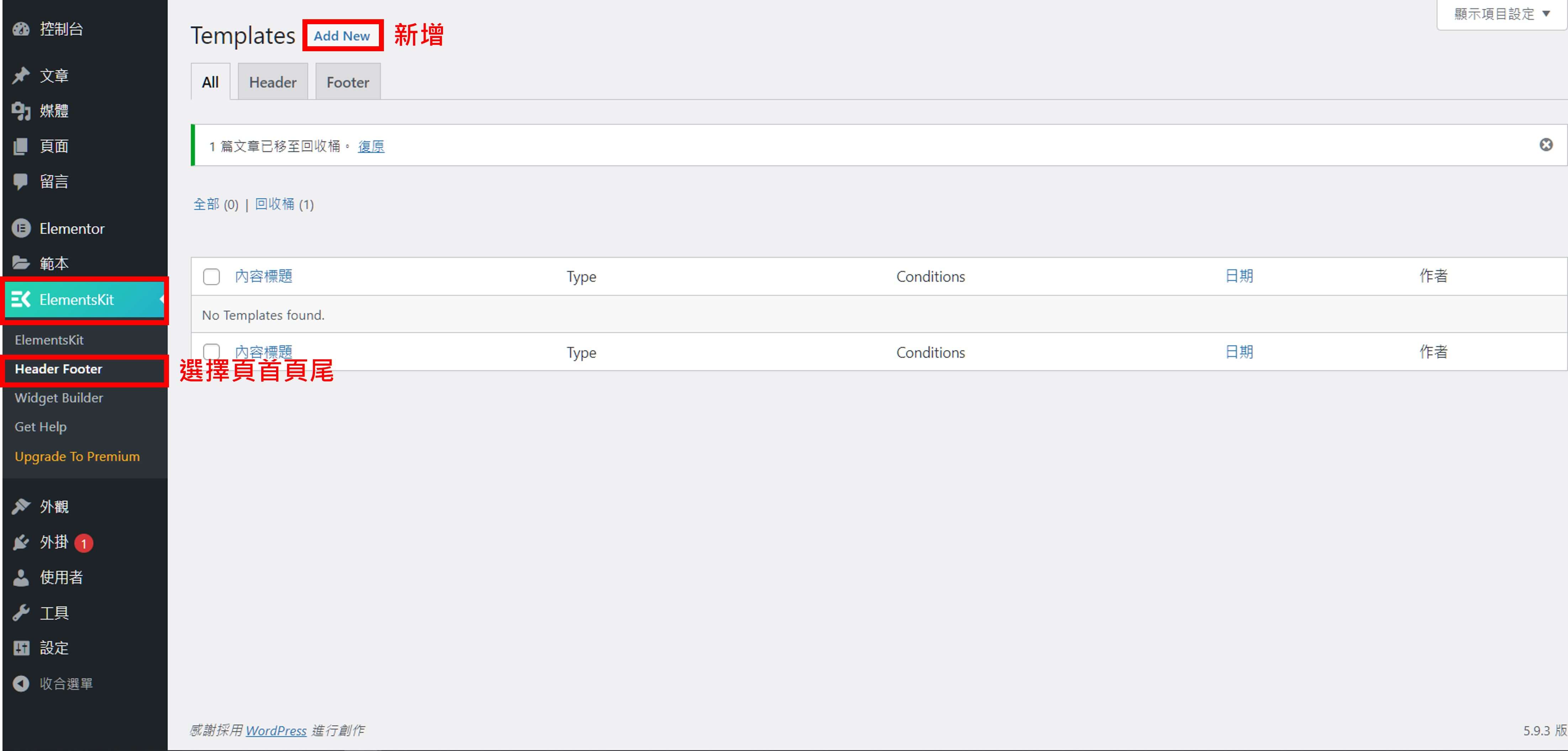The image size is (1568, 751).
Task: Click the ElementsKit sidebar icon
Action: coord(20,300)
